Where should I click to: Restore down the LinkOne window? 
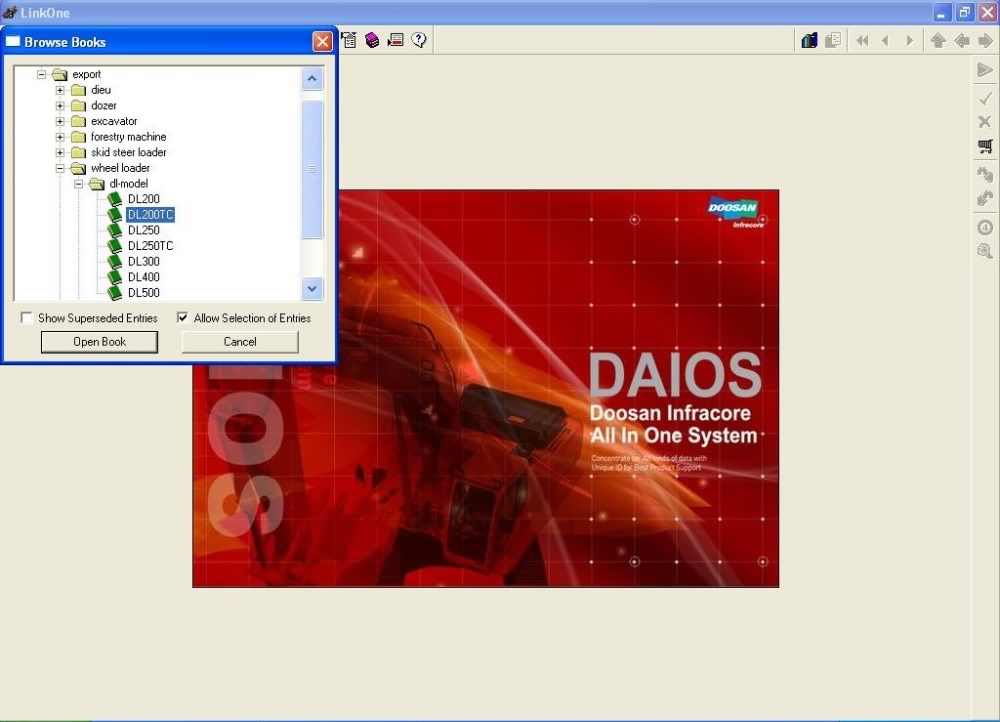(x=964, y=12)
